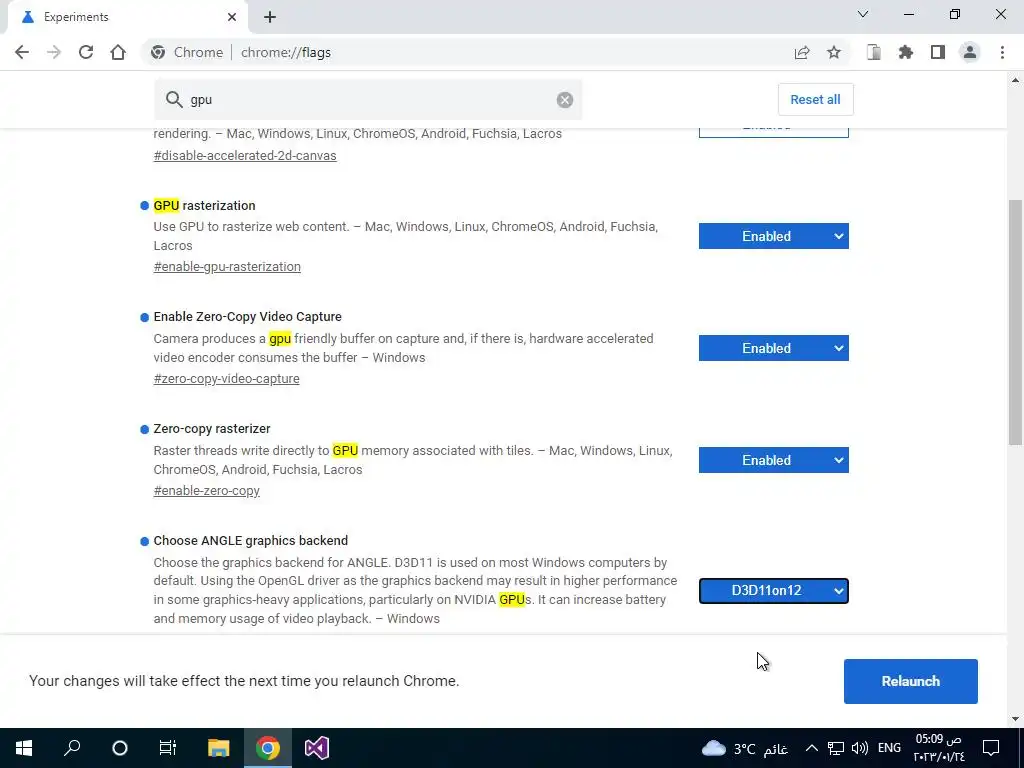Open the #enable-gpu-rasterization link
Screen dimensions: 1024x768
tap(227, 266)
